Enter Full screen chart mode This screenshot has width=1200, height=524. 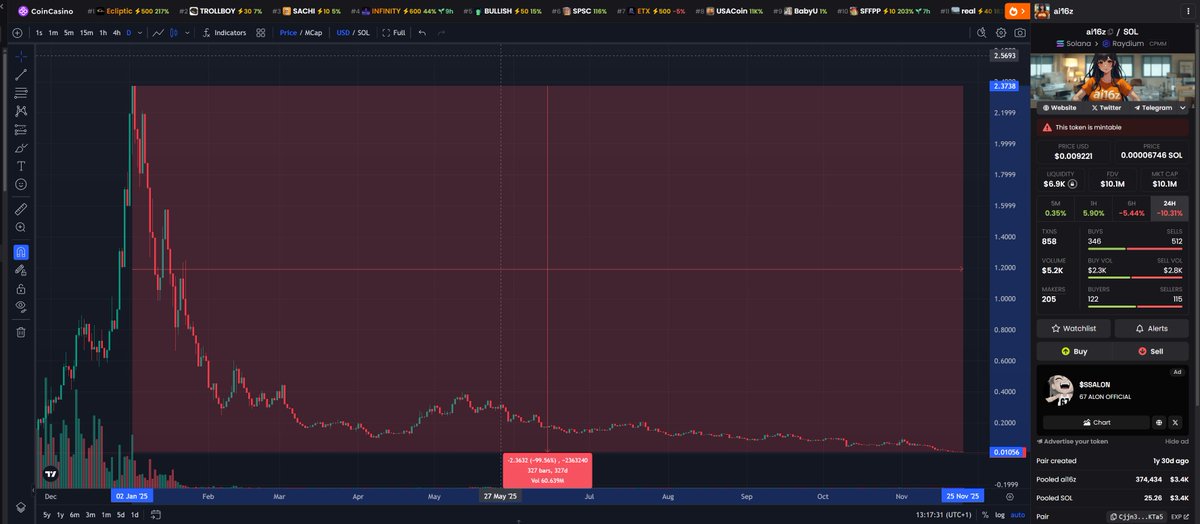pyautogui.click(x=393, y=32)
